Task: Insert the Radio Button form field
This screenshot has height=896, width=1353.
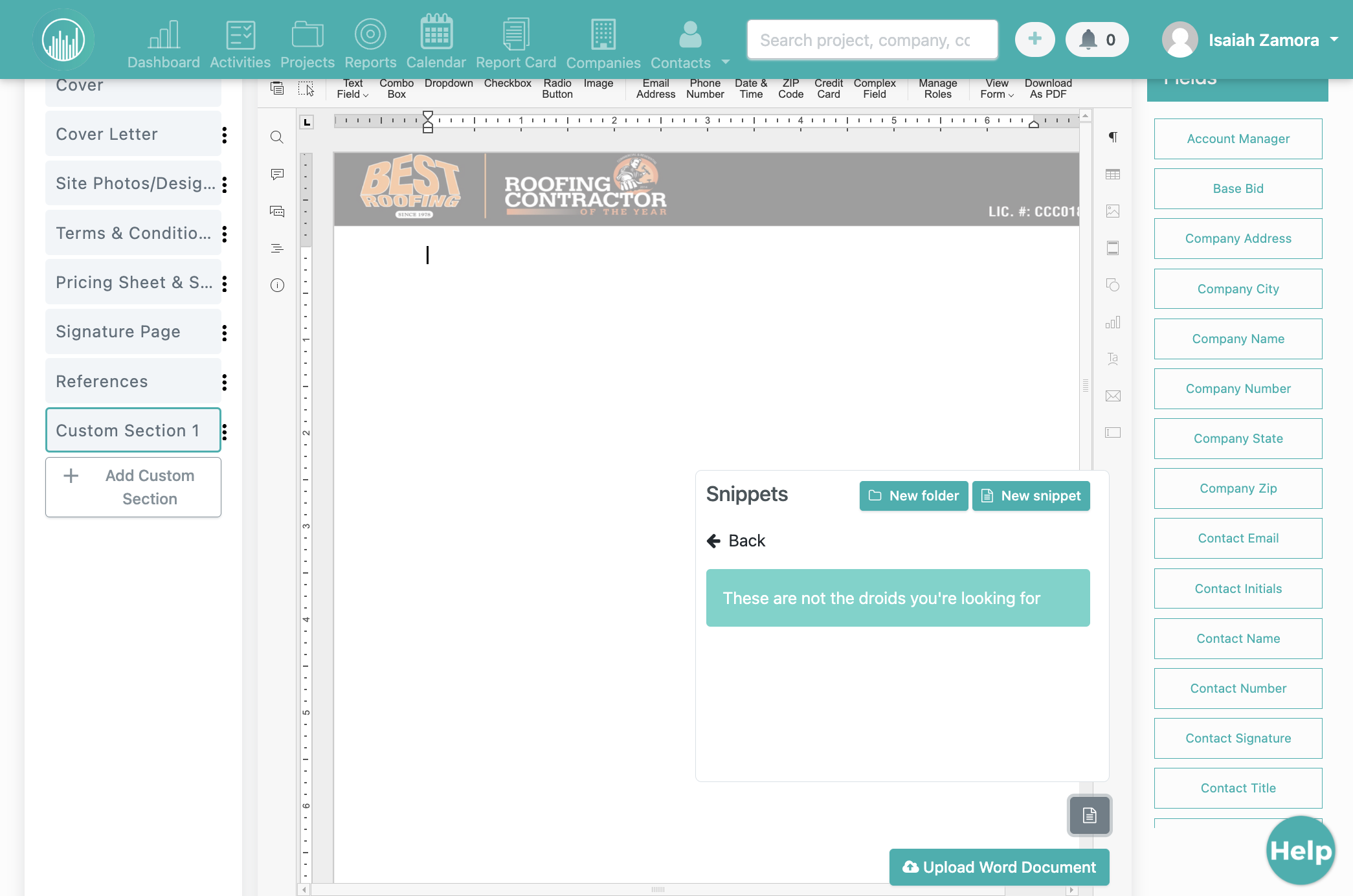Action: pos(557,89)
